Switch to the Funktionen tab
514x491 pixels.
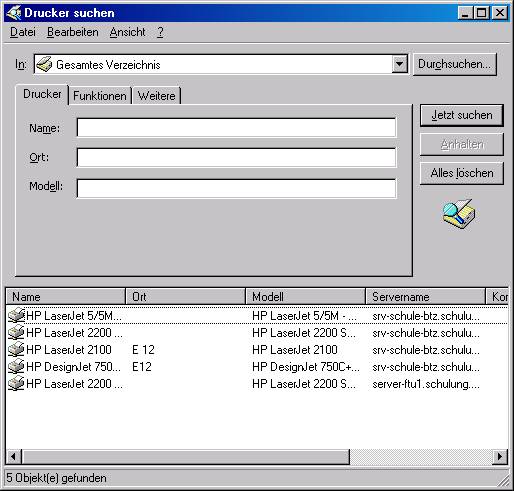100,96
